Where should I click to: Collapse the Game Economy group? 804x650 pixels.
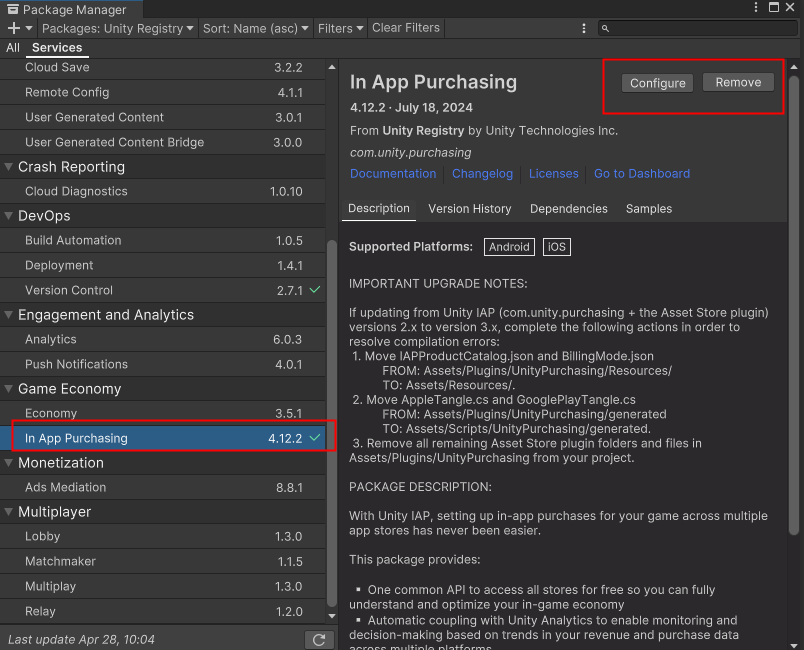tap(8, 389)
